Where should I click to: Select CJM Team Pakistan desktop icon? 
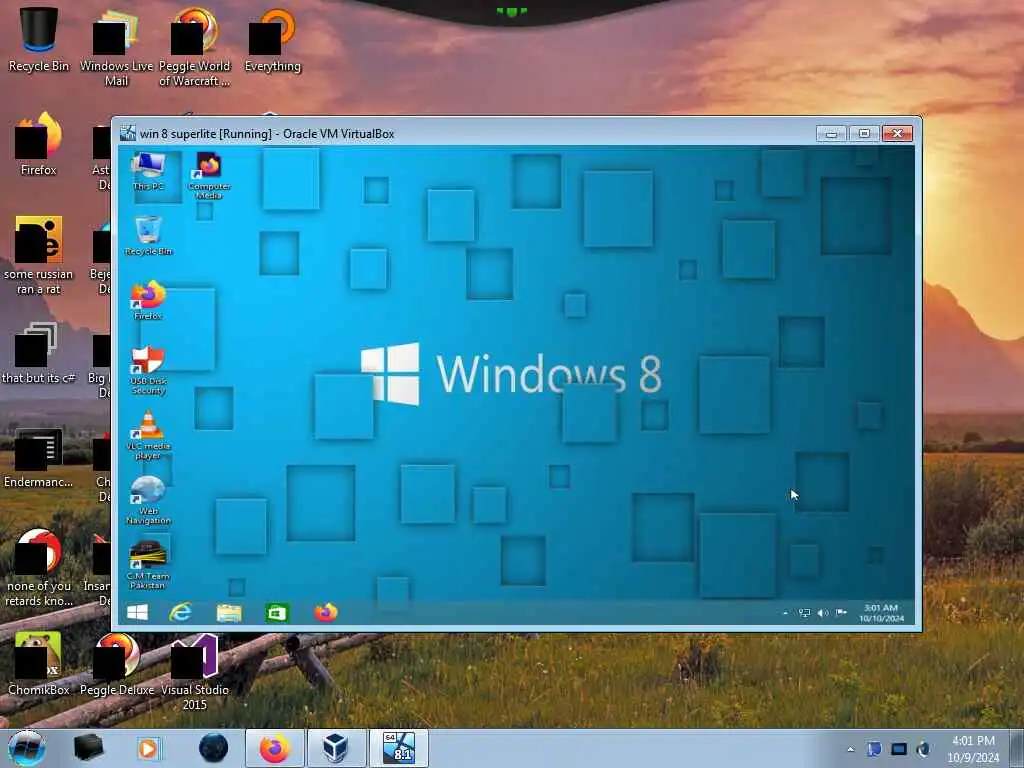(148, 565)
